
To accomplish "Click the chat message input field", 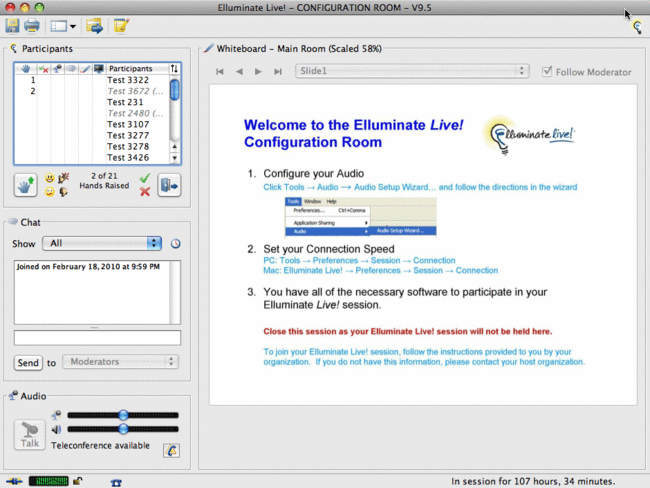I will 97,338.
